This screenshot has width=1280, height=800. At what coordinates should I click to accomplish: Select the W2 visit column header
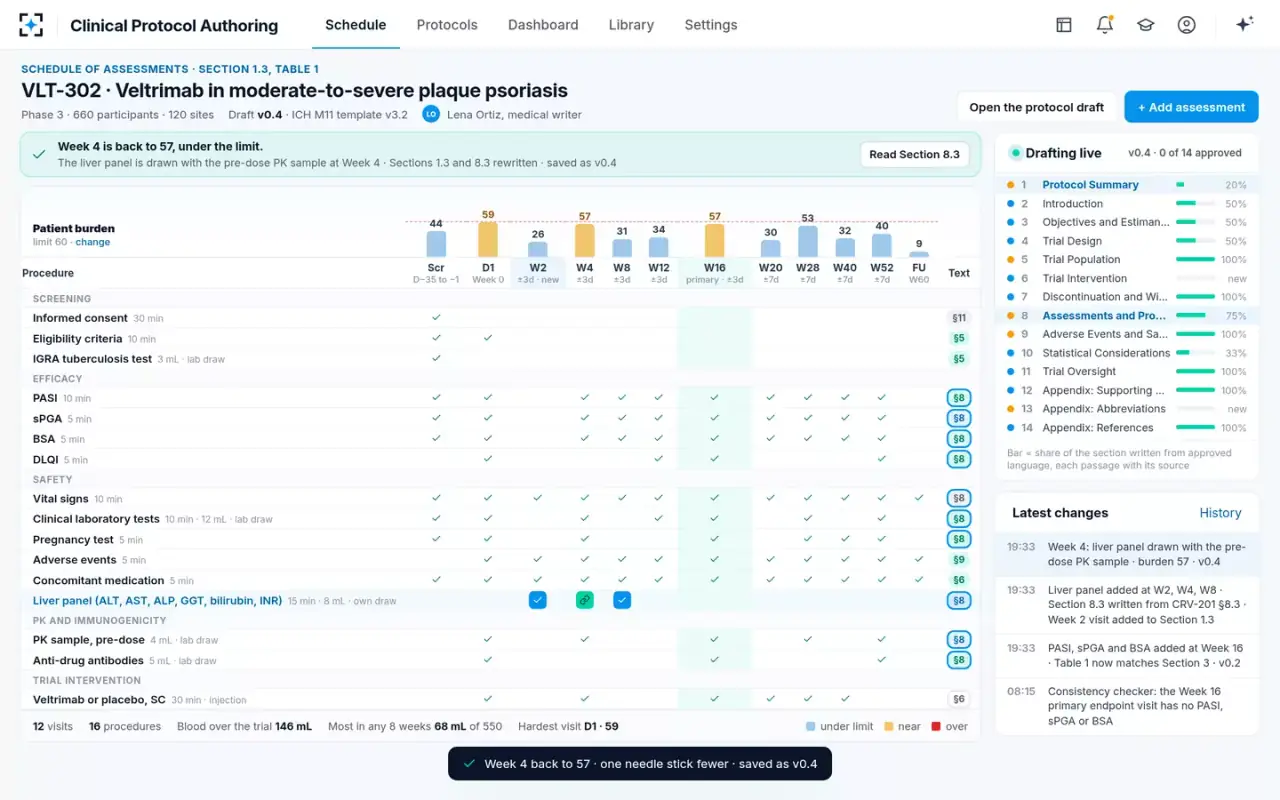tap(538, 273)
